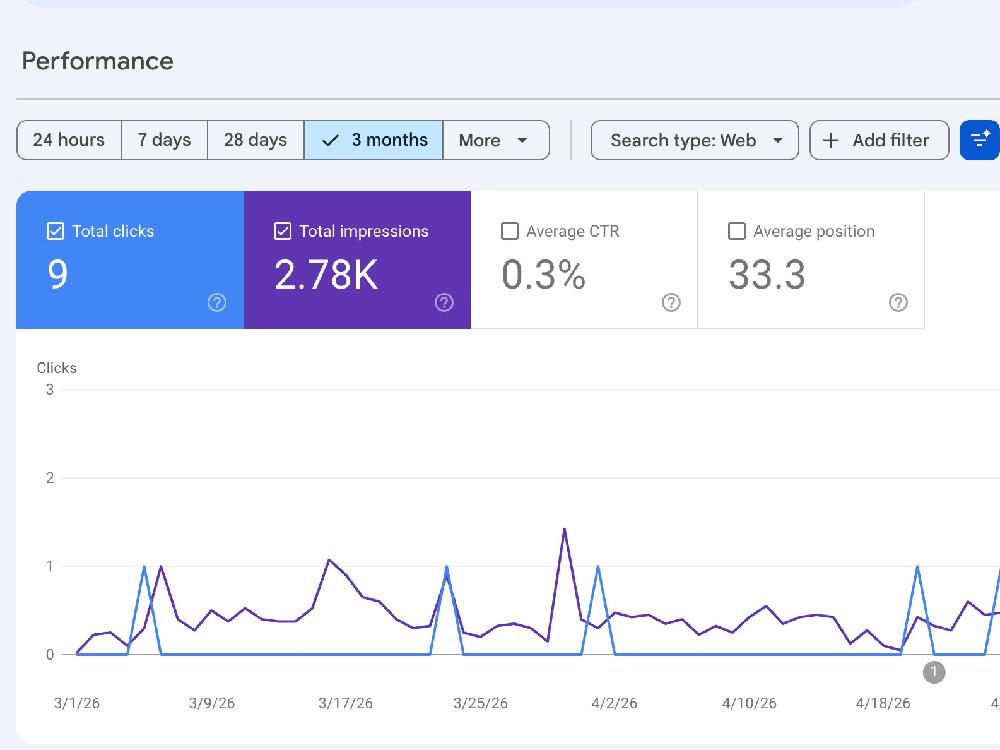Screen dimensions: 1000x750
Task: Click the 3/17/26 date label
Action: (x=346, y=703)
